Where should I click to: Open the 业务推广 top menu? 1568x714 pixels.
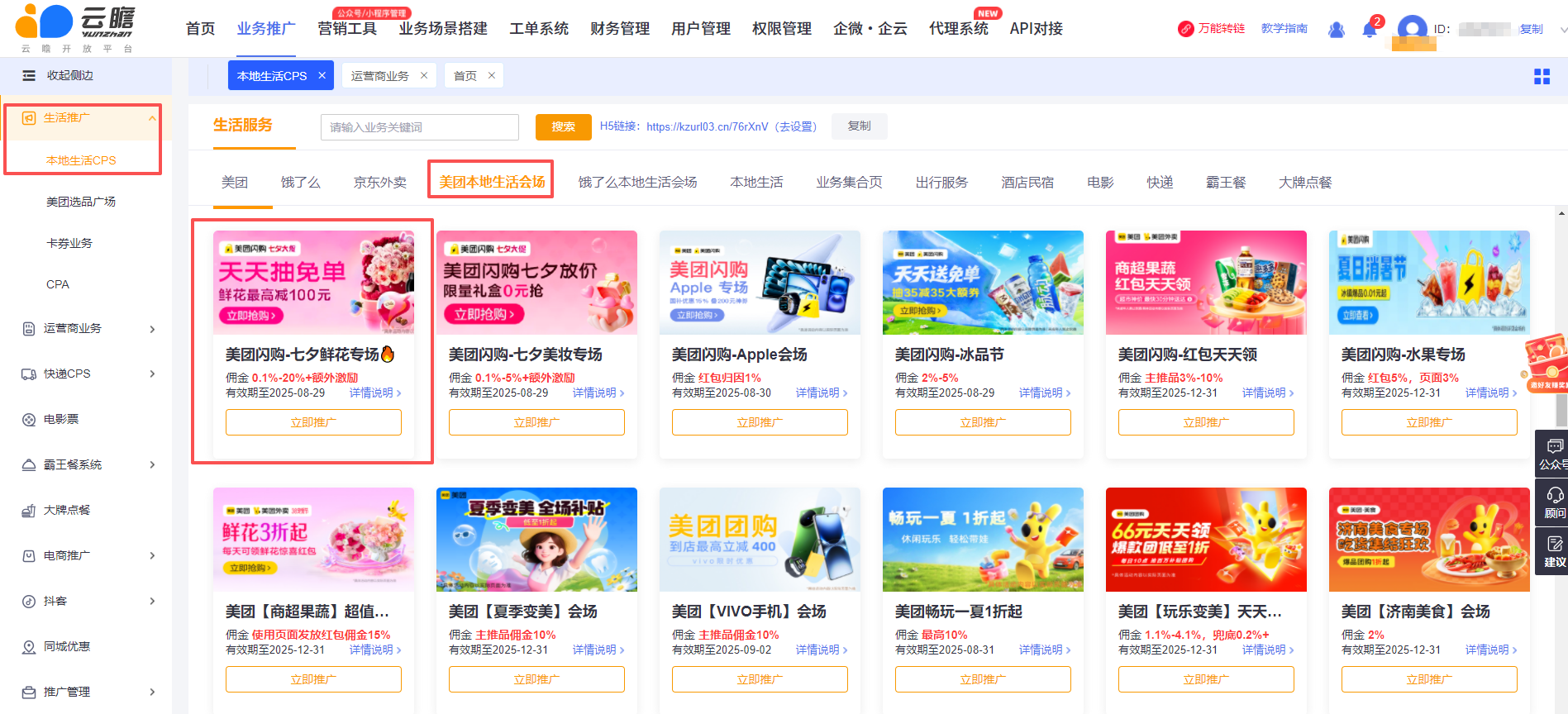(x=266, y=29)
